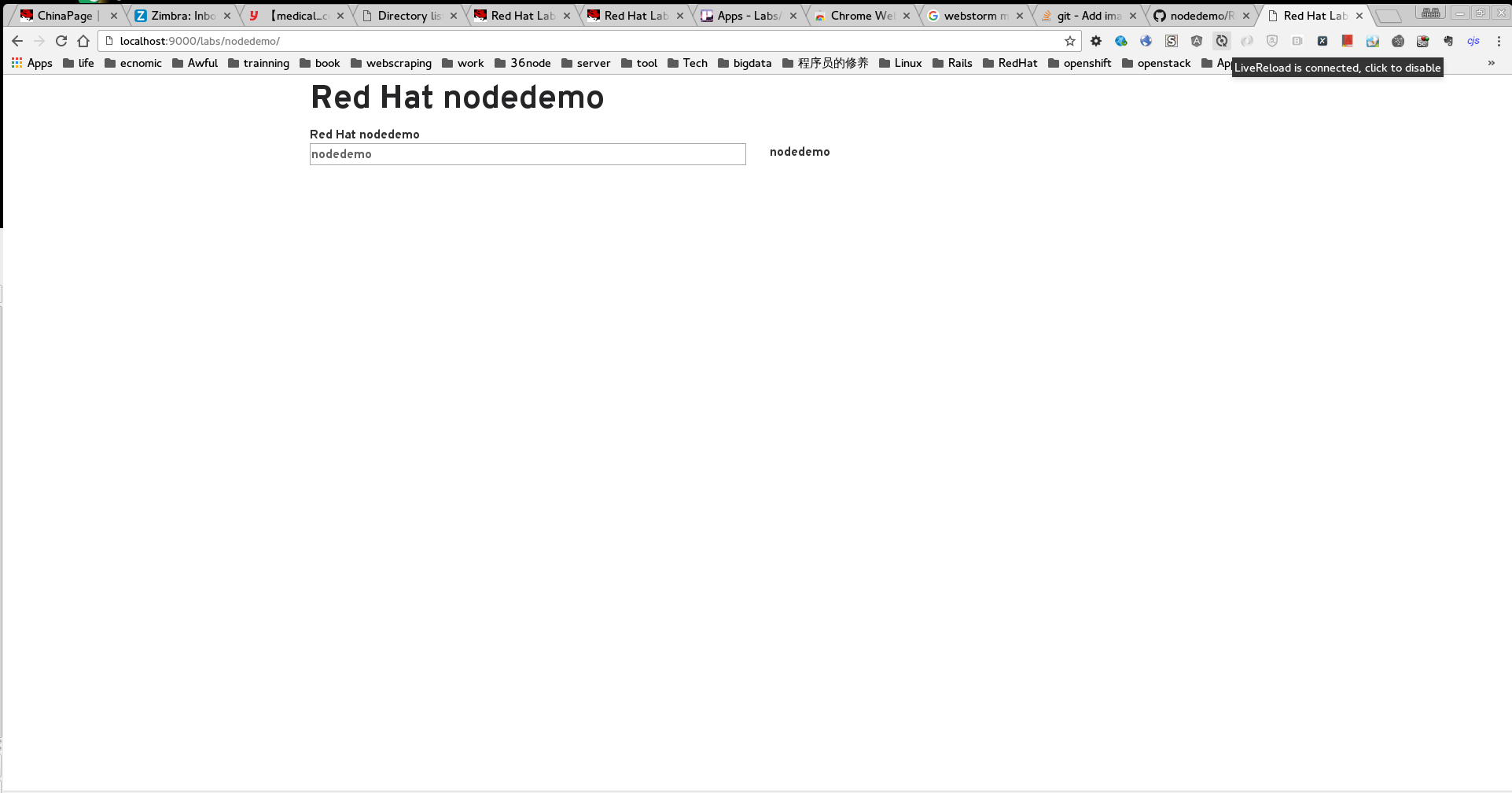
Task: Reload the current page
Action: [x=61, y=41]
